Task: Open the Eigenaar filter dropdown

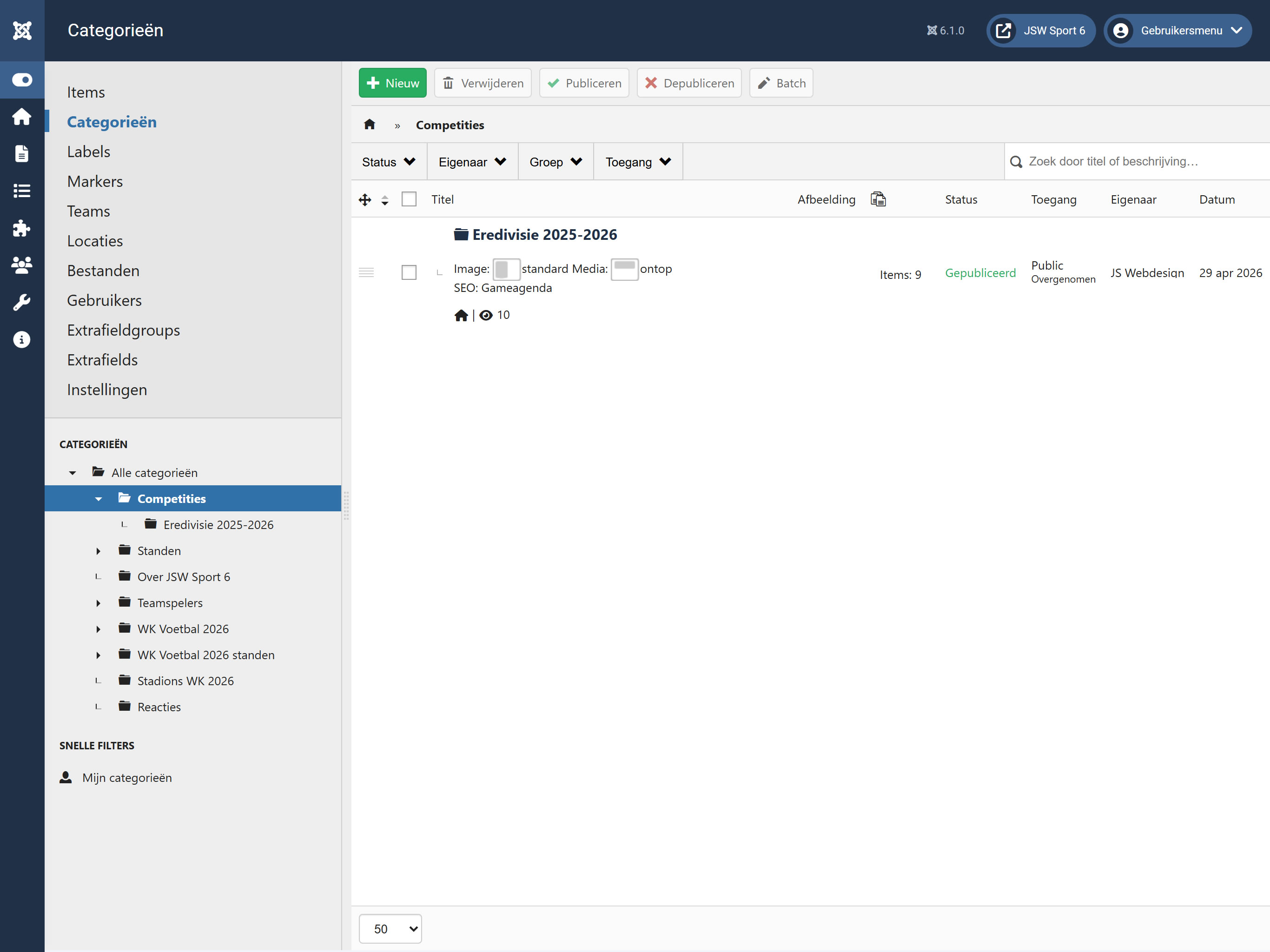Action: 472,162
